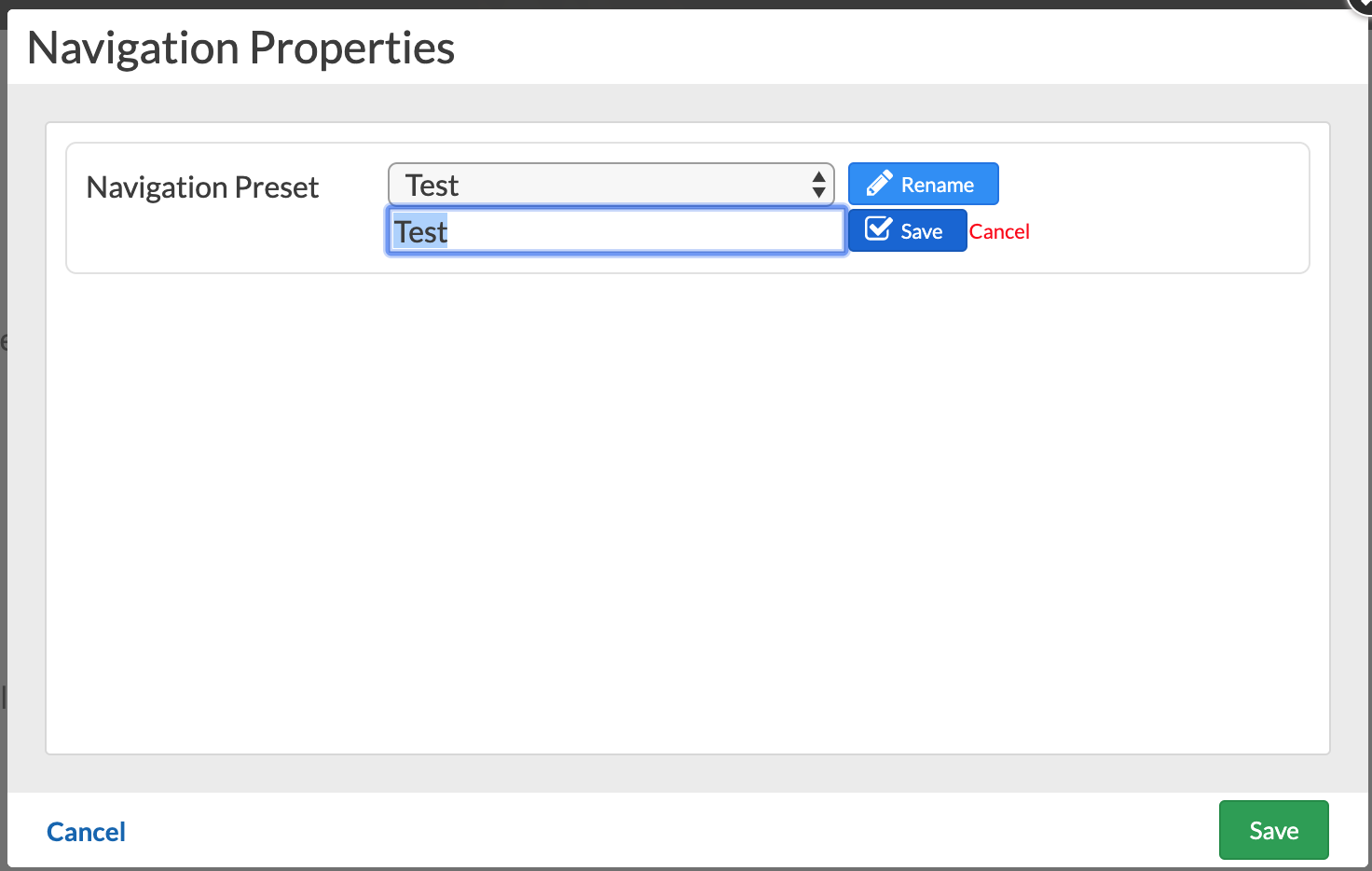Save the renamed preset with the blue Save button
The width and height of the screenshot is (1372, 871).
tap(907, 231)
